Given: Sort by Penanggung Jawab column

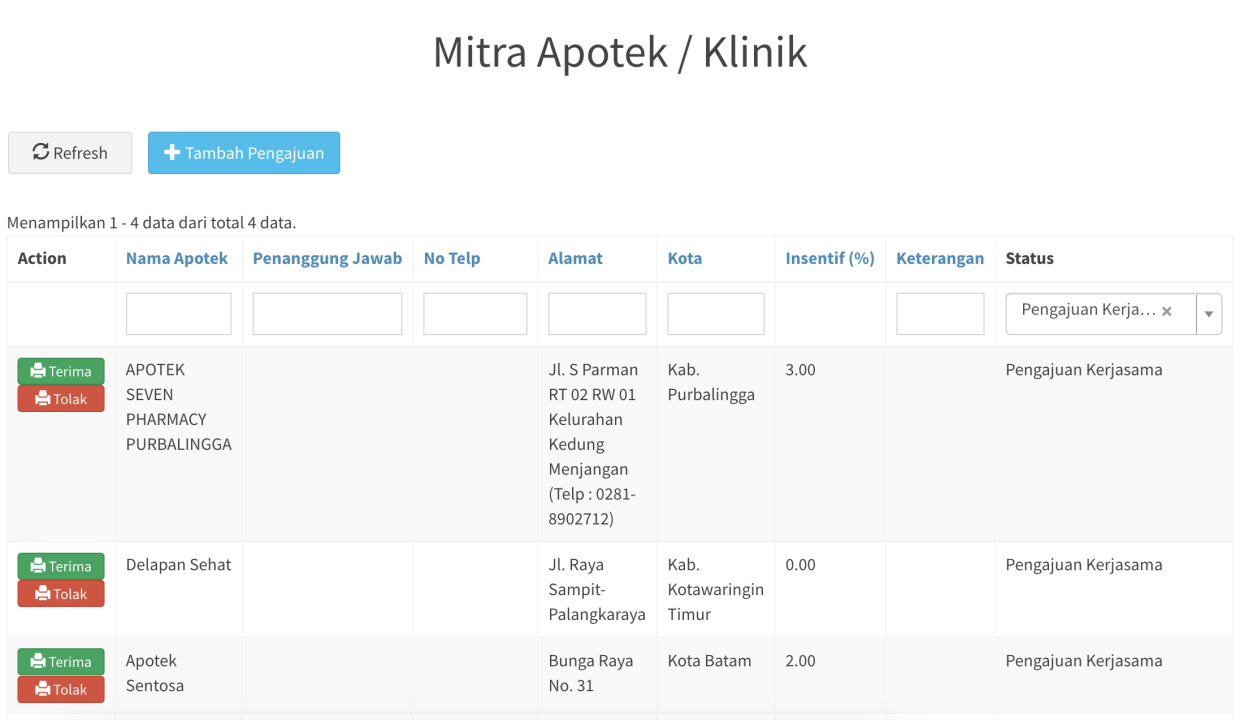Looking at the screenshot, I should coord(327,258).
